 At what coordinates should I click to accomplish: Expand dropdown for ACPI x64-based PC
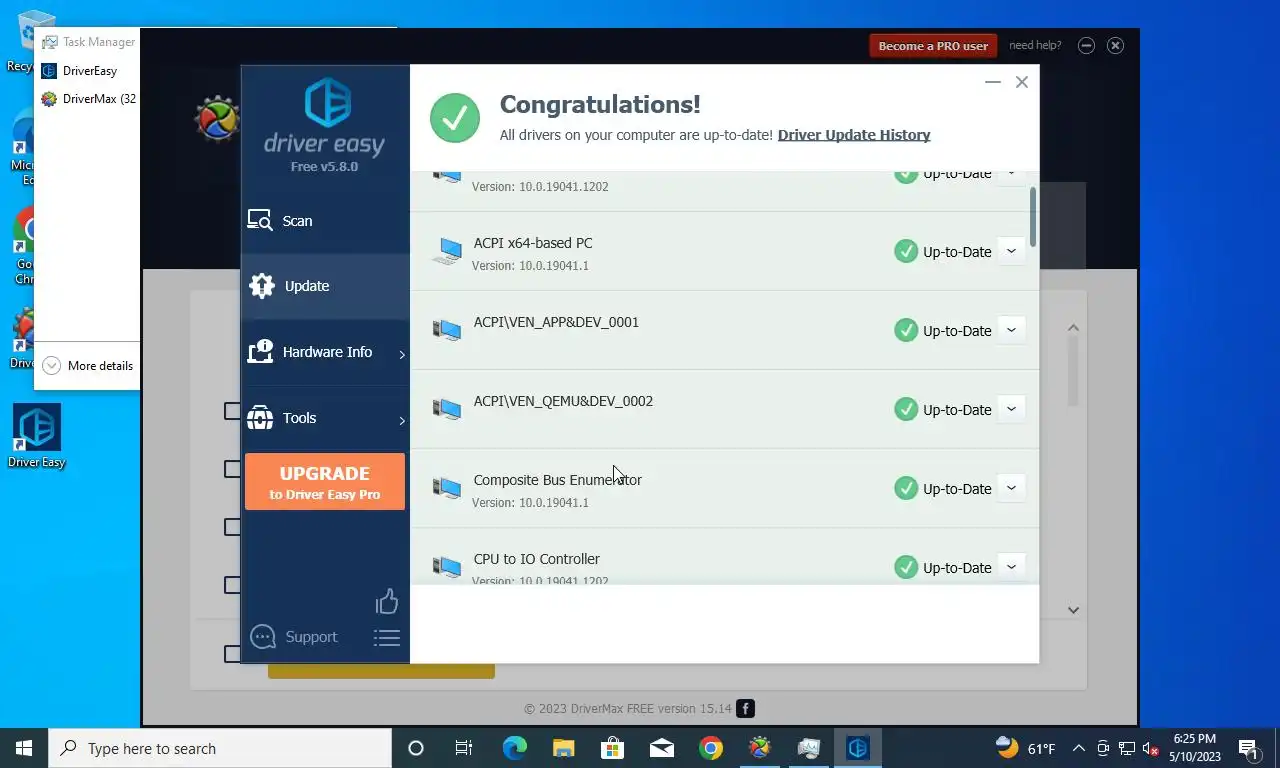[1011, 251]
